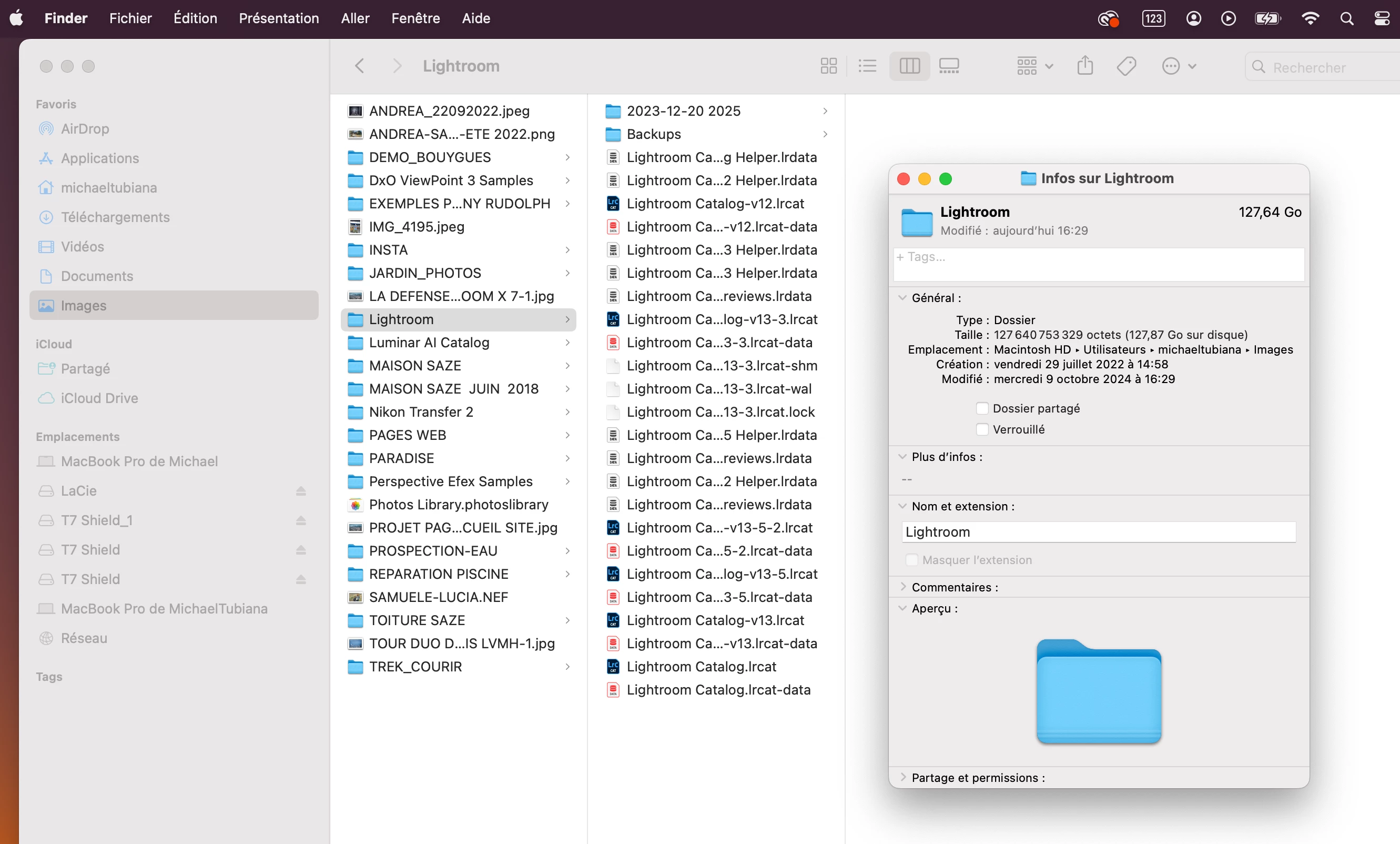Toggle the Masquer l'extension checkbox

[x=911, y=560]
